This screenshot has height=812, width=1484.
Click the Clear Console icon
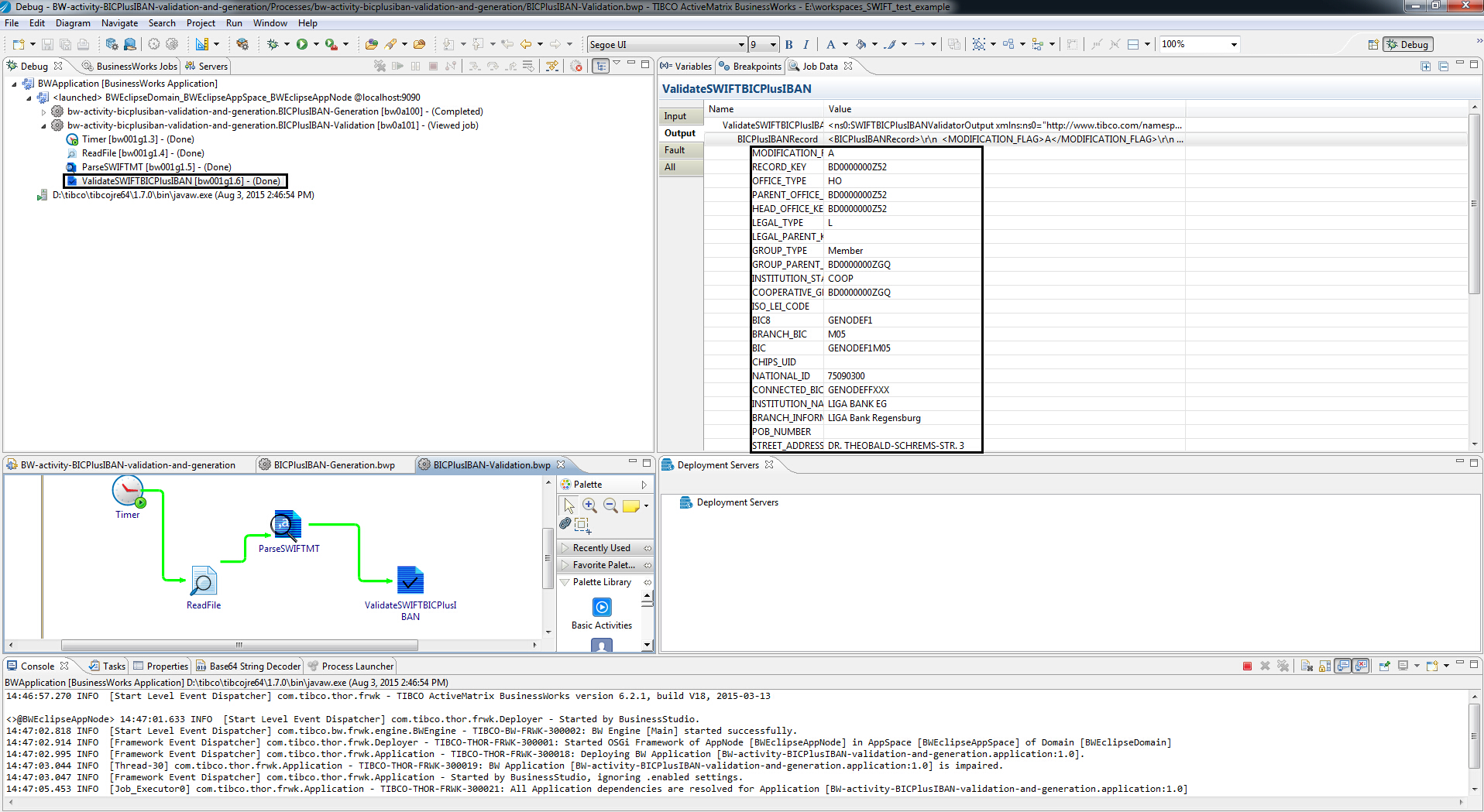(x=1307, y=666)
